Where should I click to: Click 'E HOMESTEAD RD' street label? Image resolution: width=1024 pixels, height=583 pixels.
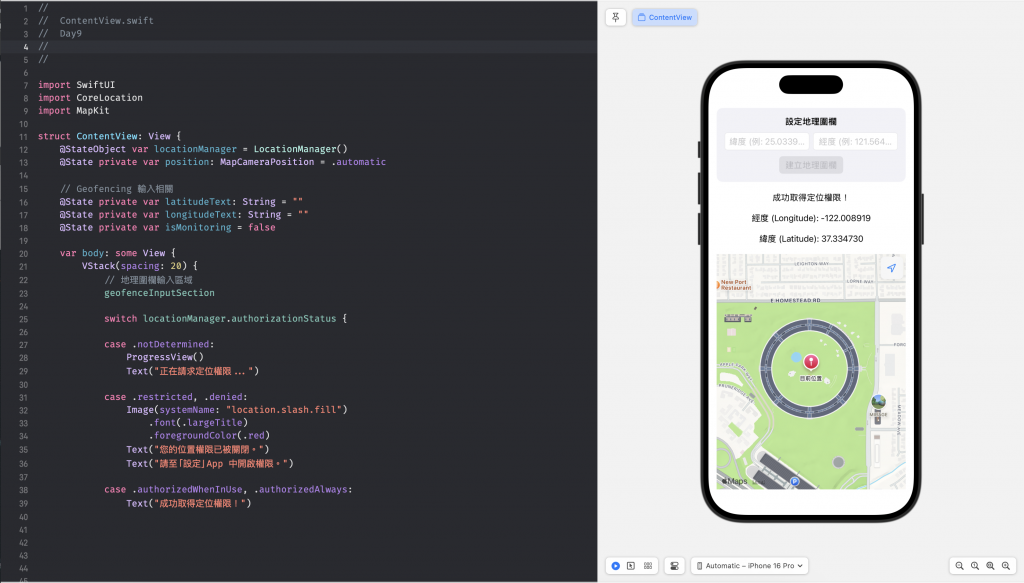pyautogui.click(x=795, y=301)
